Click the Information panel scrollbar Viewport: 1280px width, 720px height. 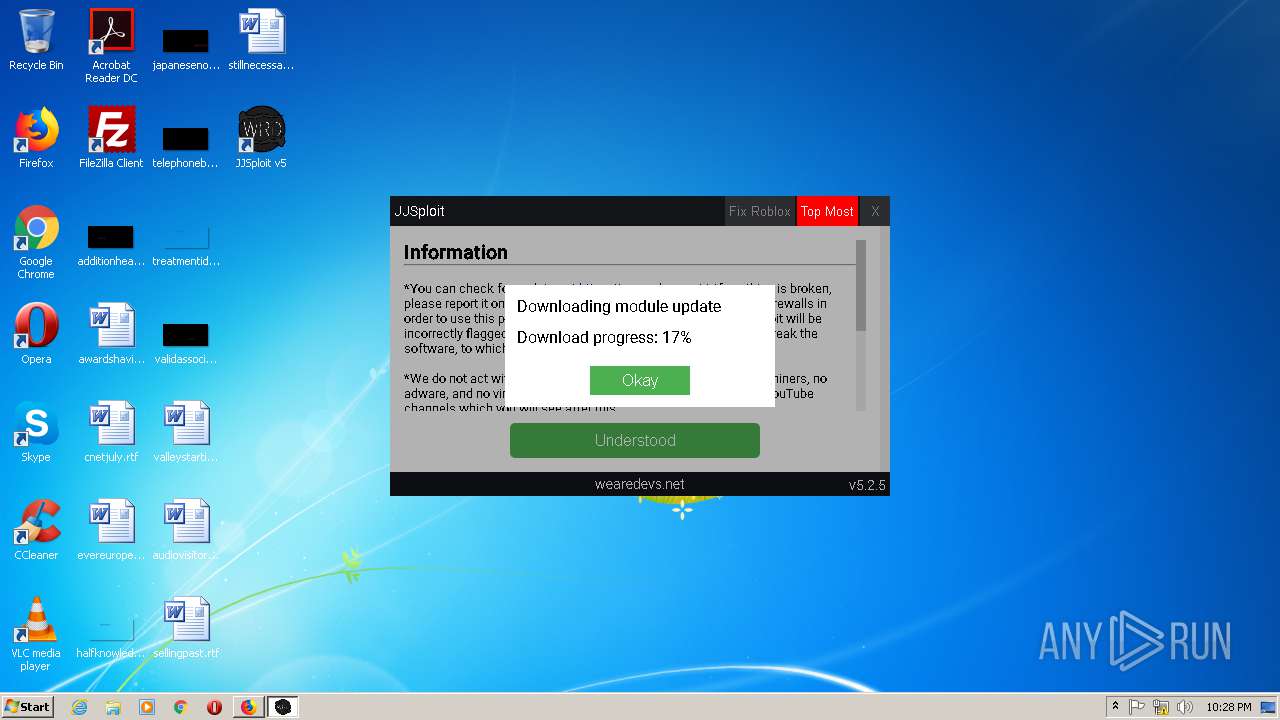coord(861,285)
